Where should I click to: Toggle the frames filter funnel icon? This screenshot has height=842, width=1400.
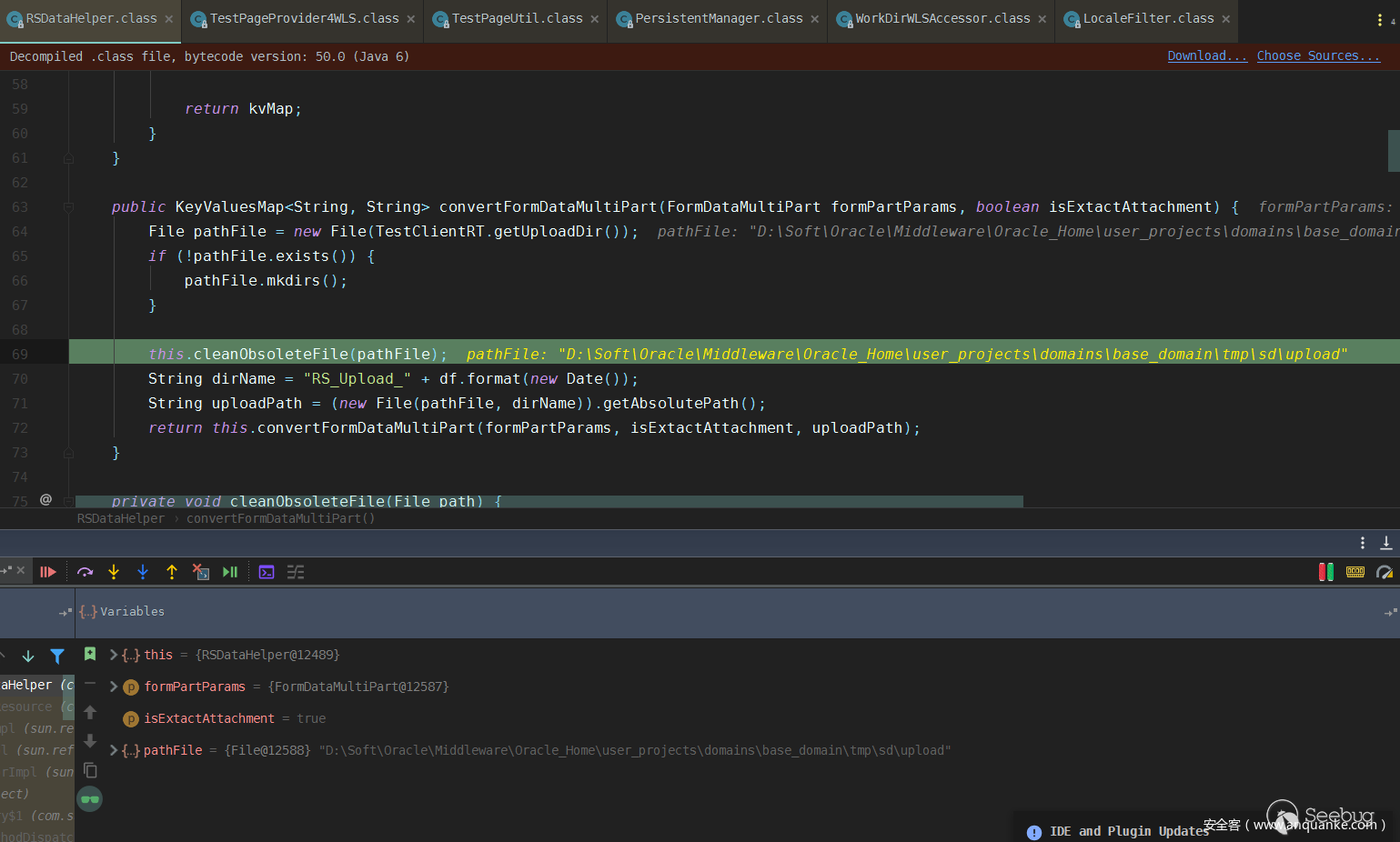[x=57, y=656]
